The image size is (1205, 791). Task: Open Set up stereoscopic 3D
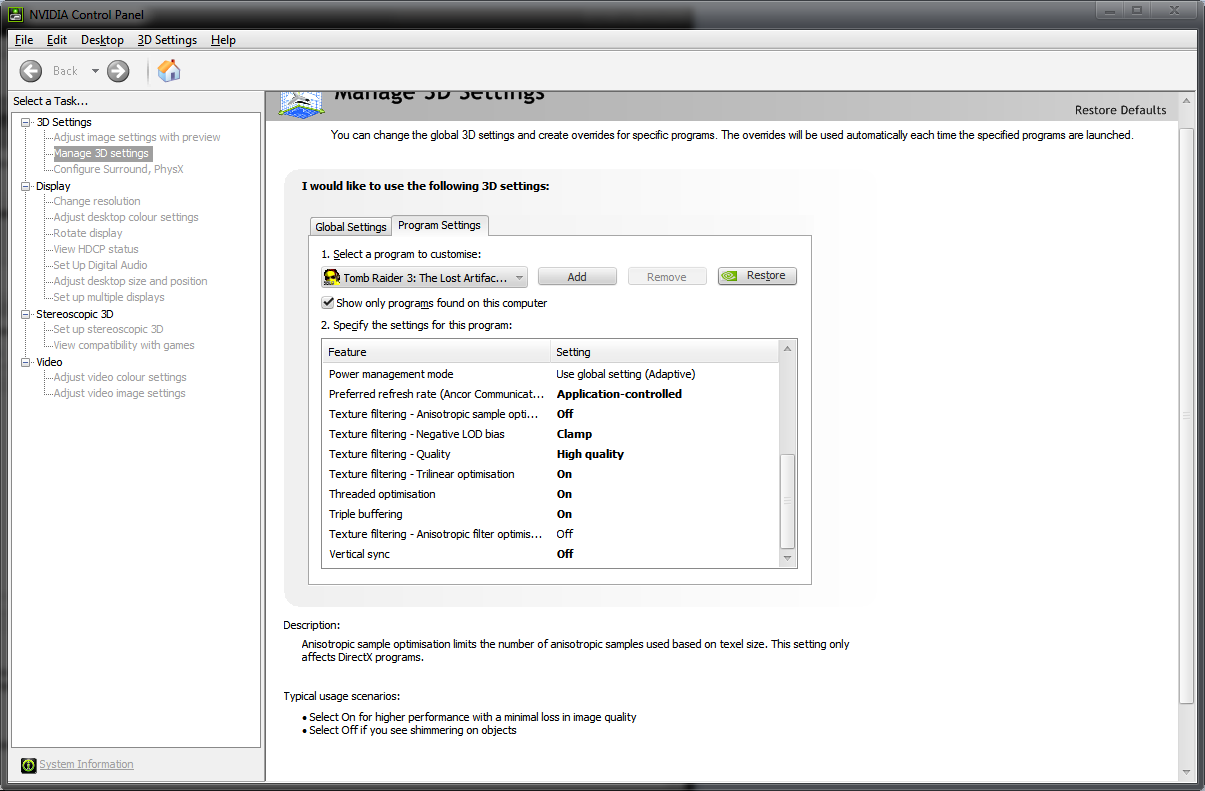click(x=108, y=330)
